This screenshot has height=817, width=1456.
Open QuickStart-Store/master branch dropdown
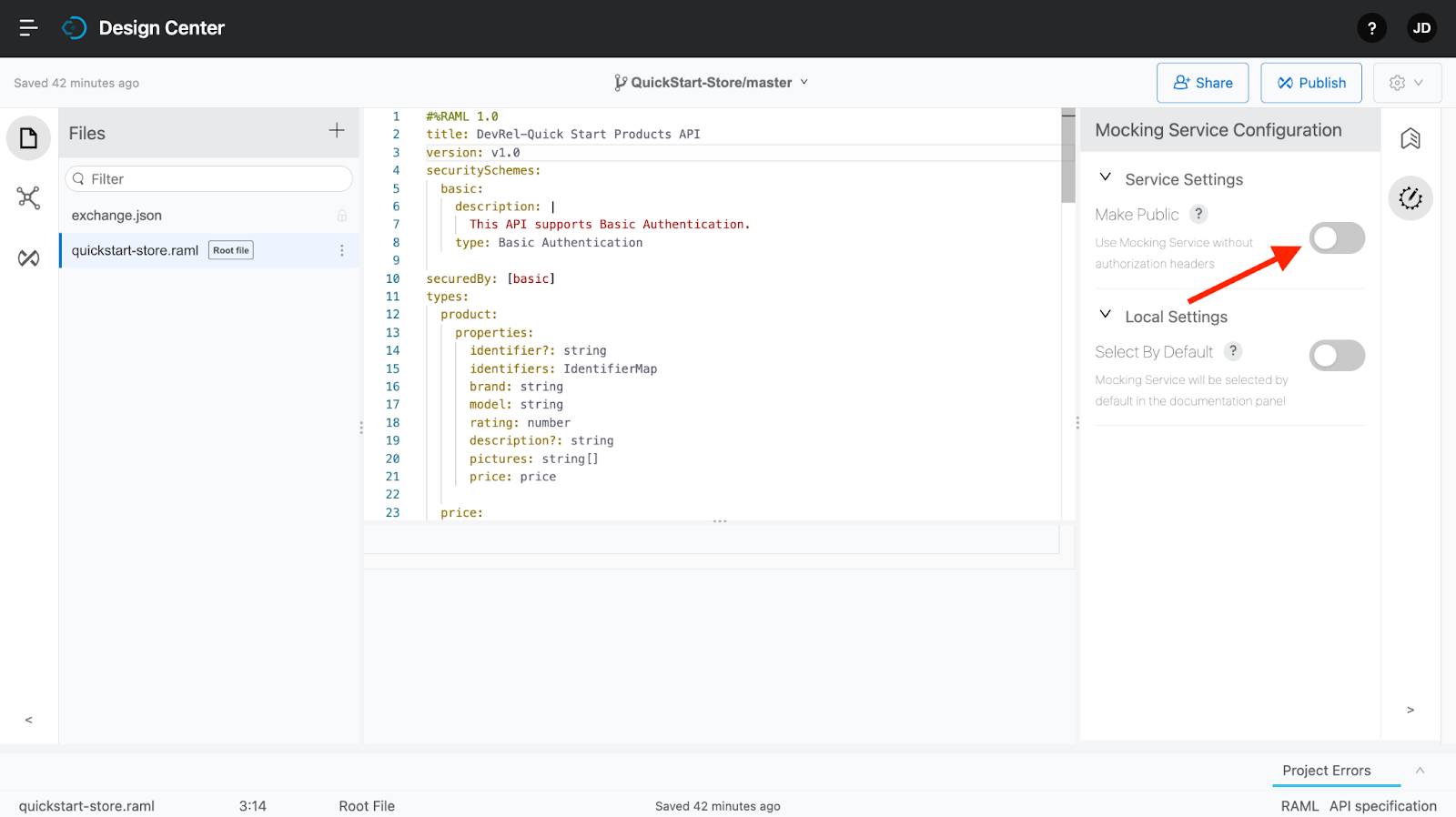tap(712, 83)
